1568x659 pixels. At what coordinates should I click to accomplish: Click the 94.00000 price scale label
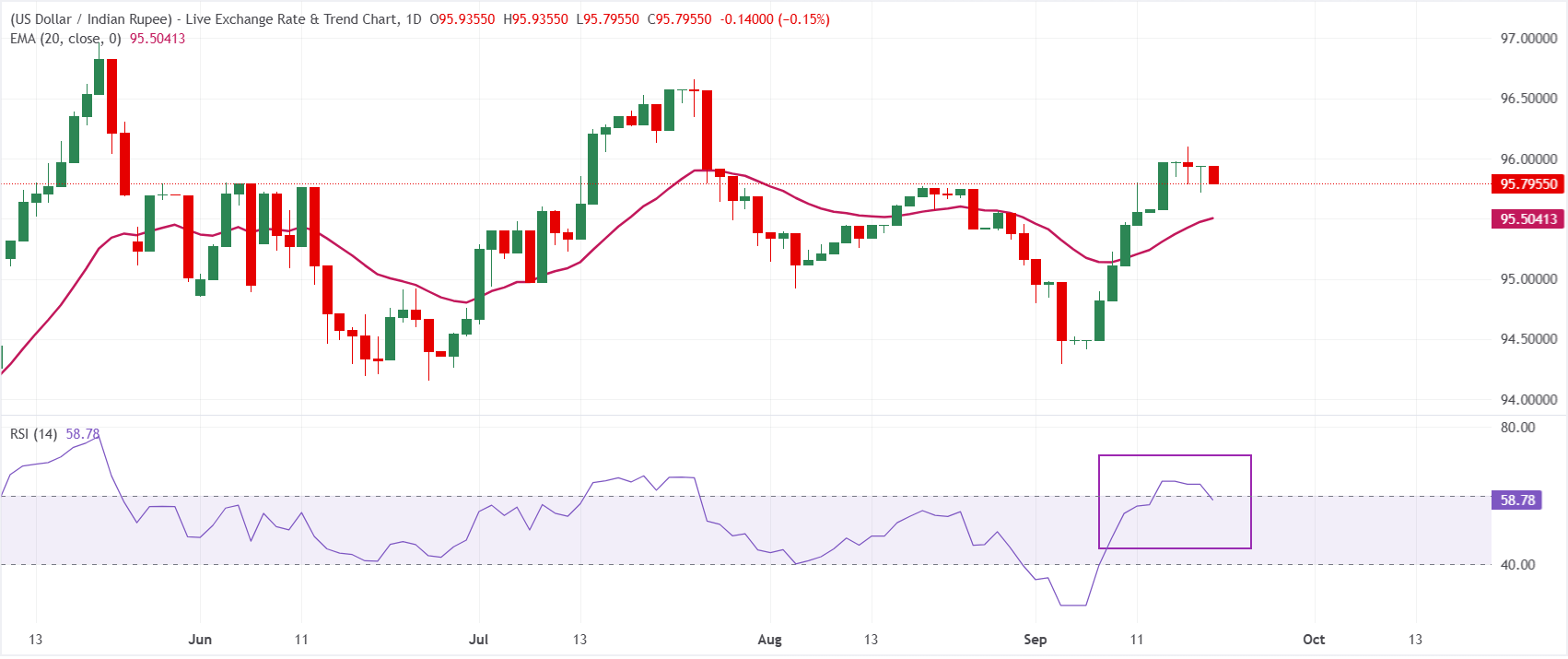click(x=1528, y=400)
